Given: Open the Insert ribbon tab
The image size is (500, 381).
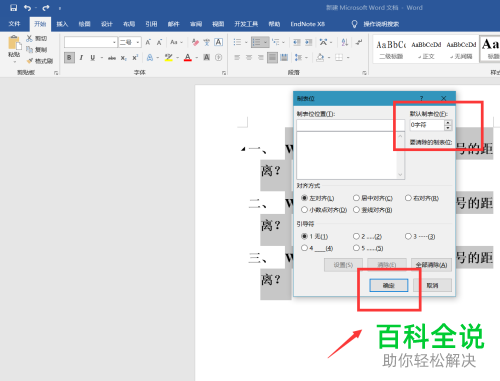Looking at the screenshot, I should point(62,24).
